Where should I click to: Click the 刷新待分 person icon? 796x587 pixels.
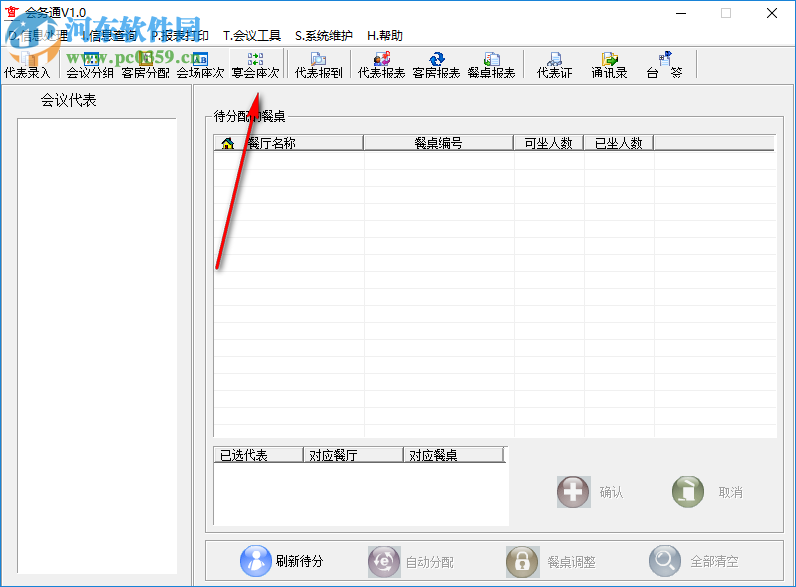pyautogui.click(x=256, y=561)
